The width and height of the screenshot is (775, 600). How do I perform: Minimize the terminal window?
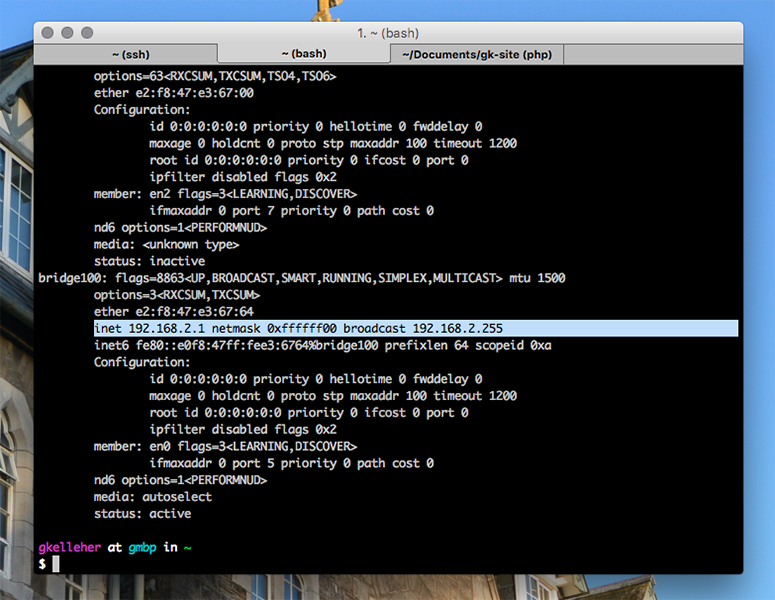[x=67, y=33]
